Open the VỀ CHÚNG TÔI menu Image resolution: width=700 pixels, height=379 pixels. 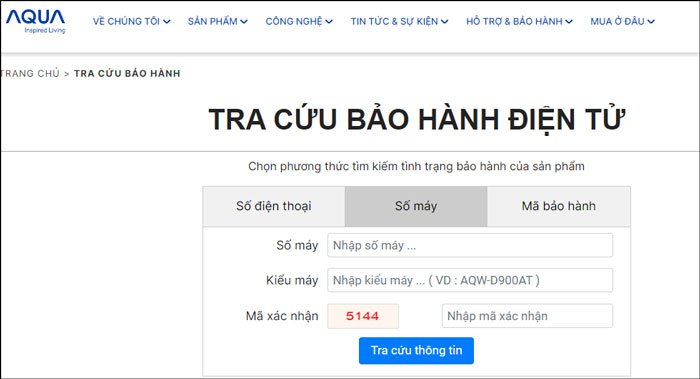click(x=132, y=21)
